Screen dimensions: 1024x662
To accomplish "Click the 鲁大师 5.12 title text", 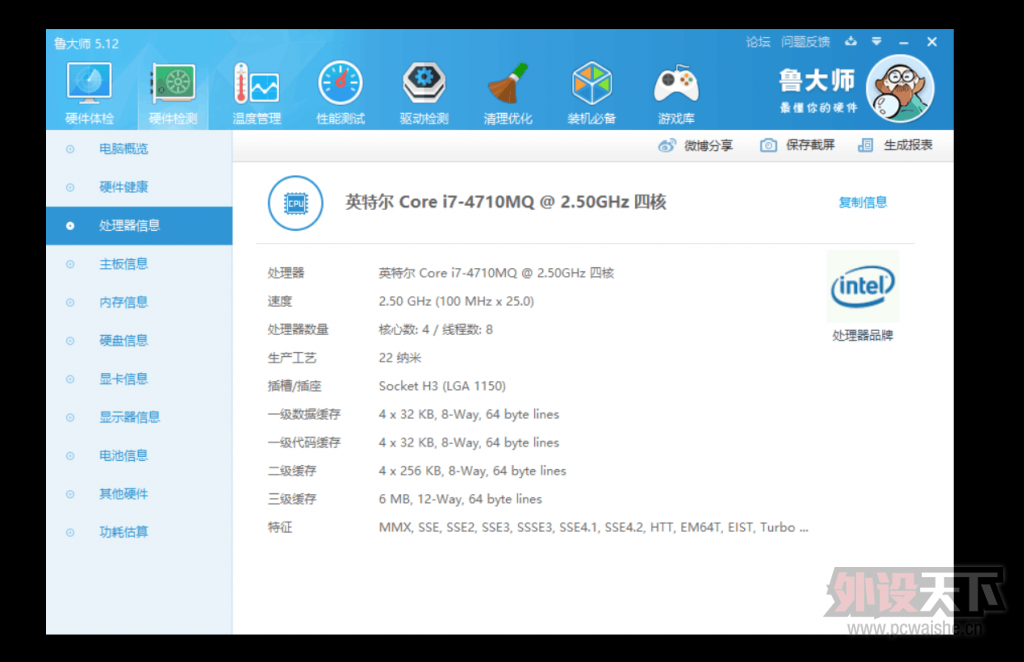I will [86, 44].
